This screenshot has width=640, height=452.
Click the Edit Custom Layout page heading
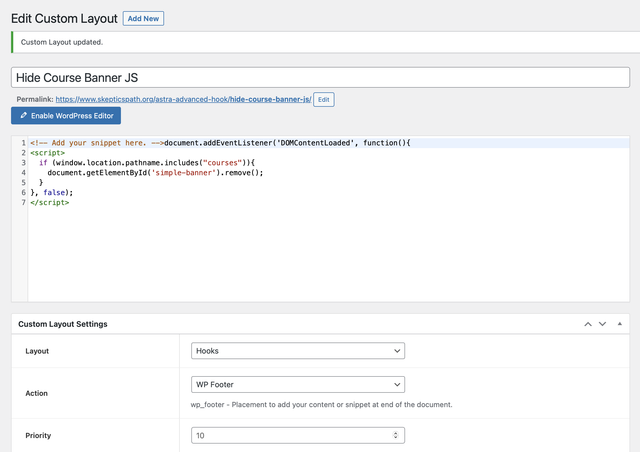point(64,18)
